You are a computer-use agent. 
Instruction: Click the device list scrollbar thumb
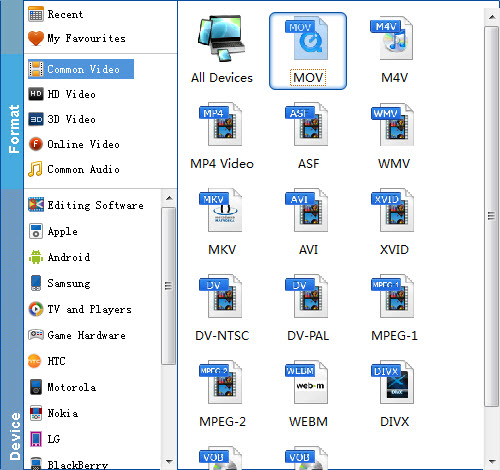coord(168,286)
